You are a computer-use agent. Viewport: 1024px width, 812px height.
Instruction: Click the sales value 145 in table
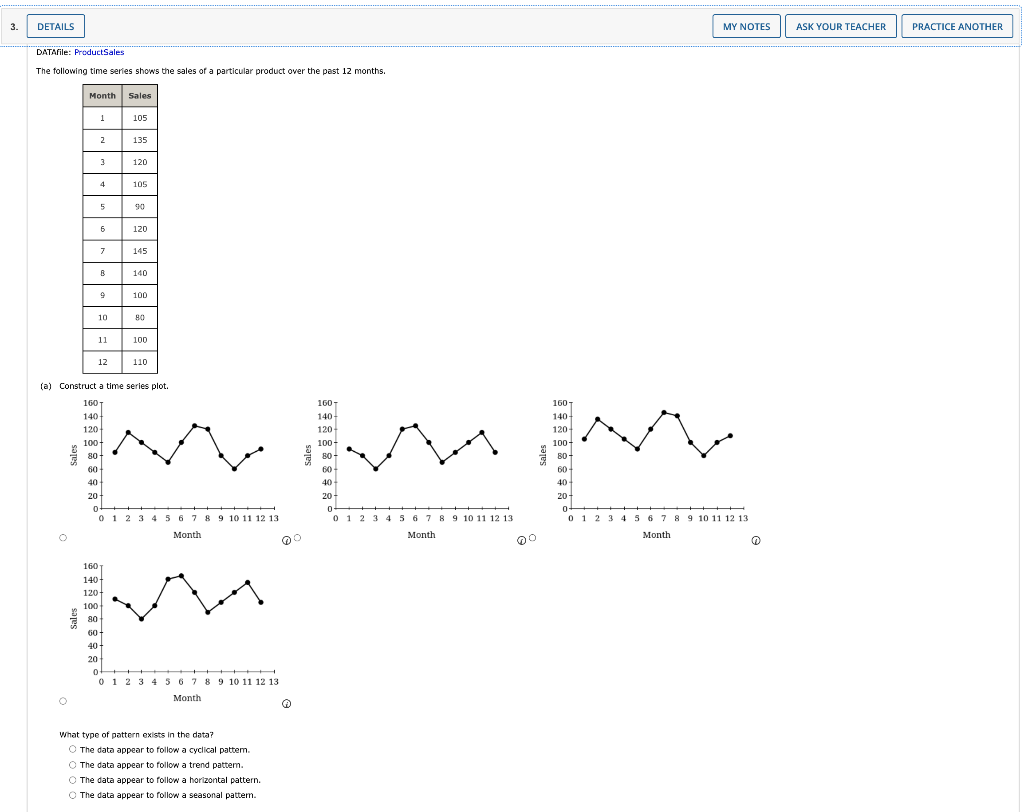[x=140, y=251]
